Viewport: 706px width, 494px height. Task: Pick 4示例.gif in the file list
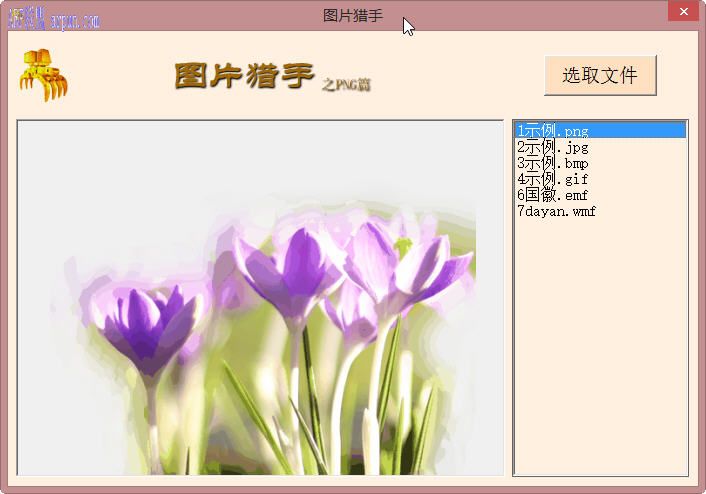click(601, 179)
